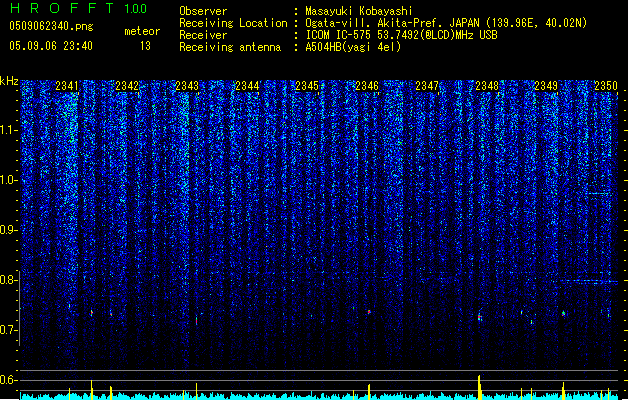Click the 0.8 frequency axis label
629x400 pixels.
9,280
